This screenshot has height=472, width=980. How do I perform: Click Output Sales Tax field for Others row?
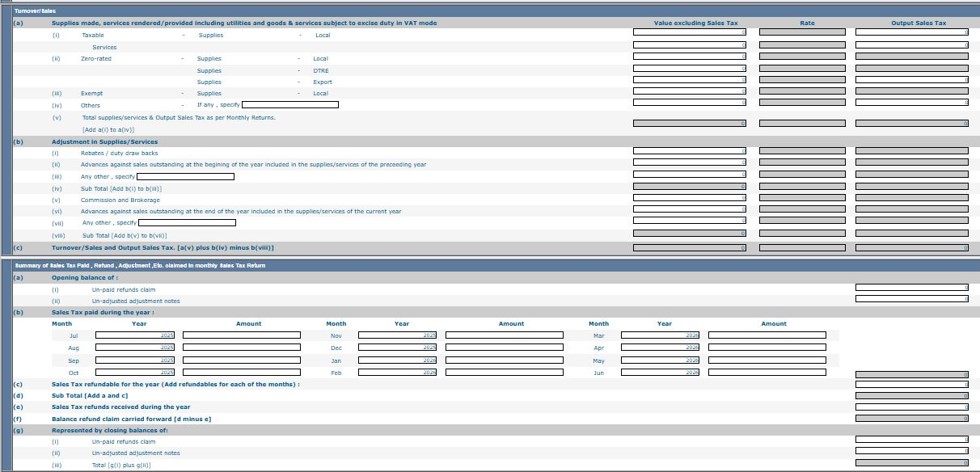pos(912,102)
